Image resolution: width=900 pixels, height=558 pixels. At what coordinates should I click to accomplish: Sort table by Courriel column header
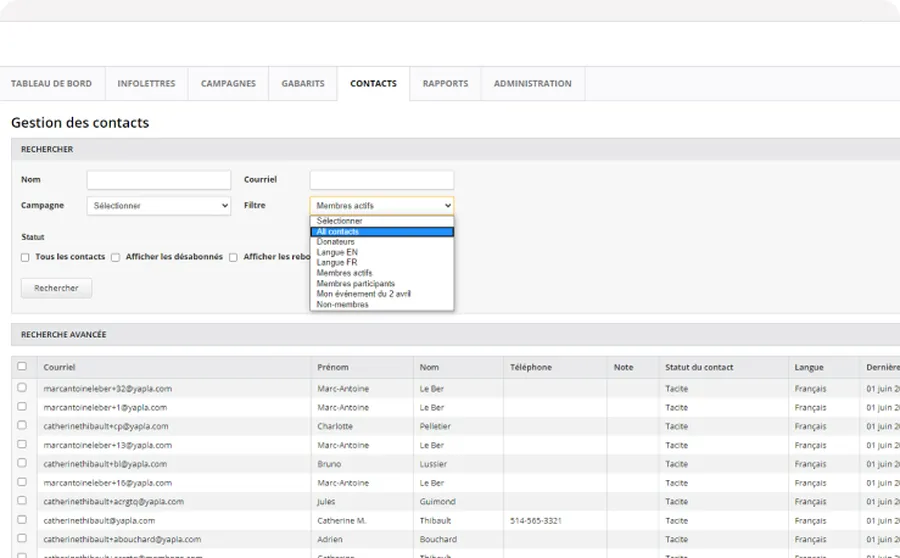point(60,368)
